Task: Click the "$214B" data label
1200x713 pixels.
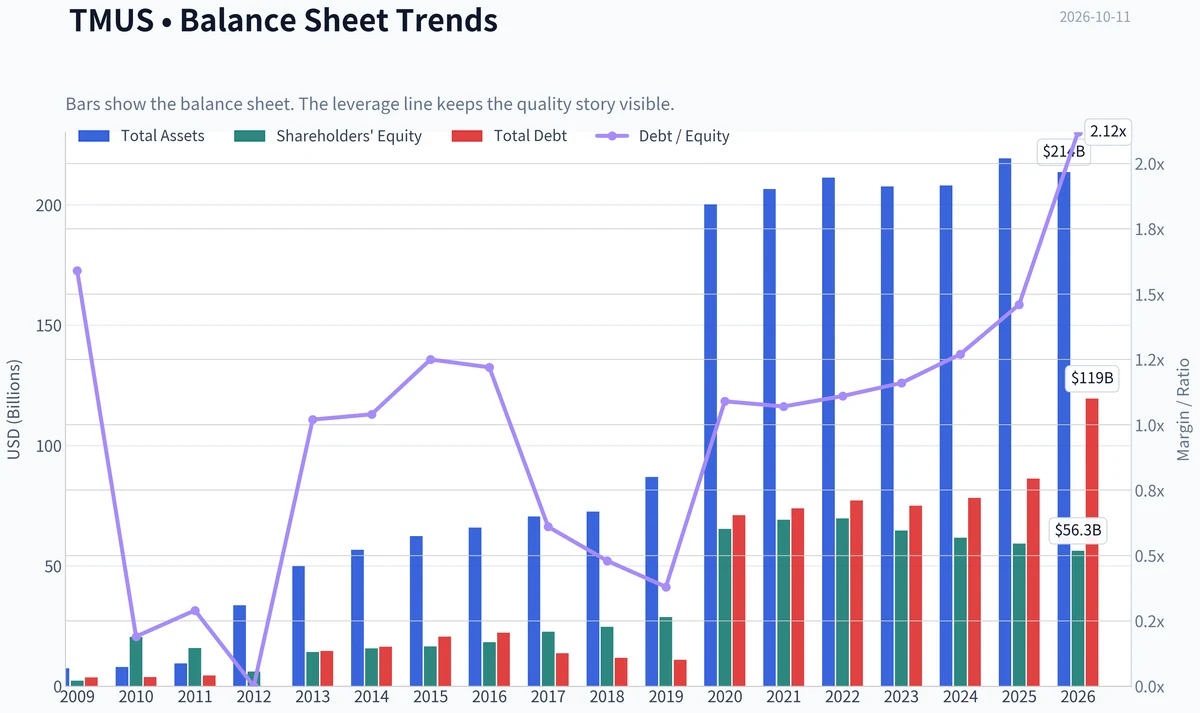Action: point(1064,152)
